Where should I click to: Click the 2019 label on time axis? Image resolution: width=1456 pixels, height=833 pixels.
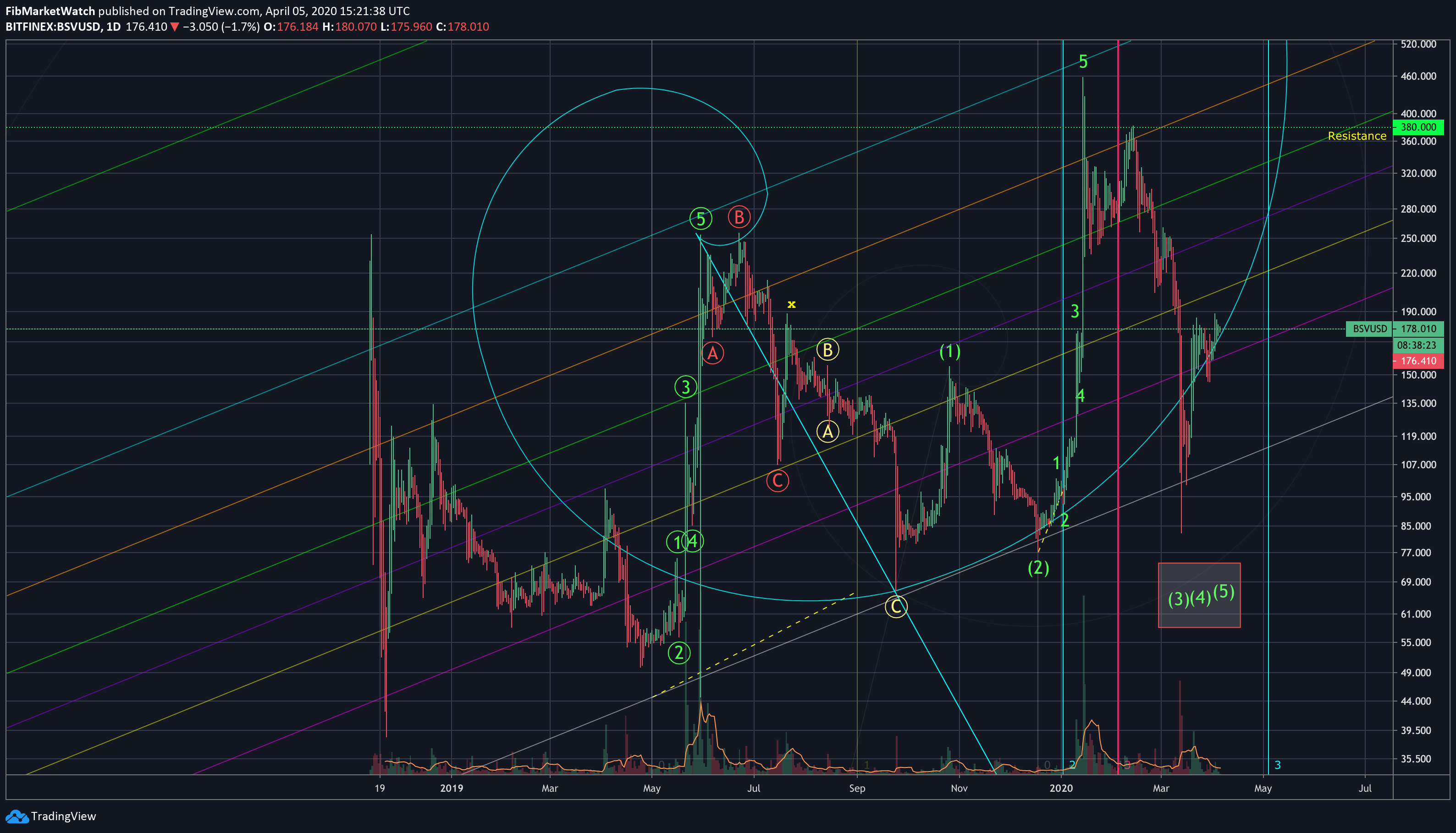452,789
